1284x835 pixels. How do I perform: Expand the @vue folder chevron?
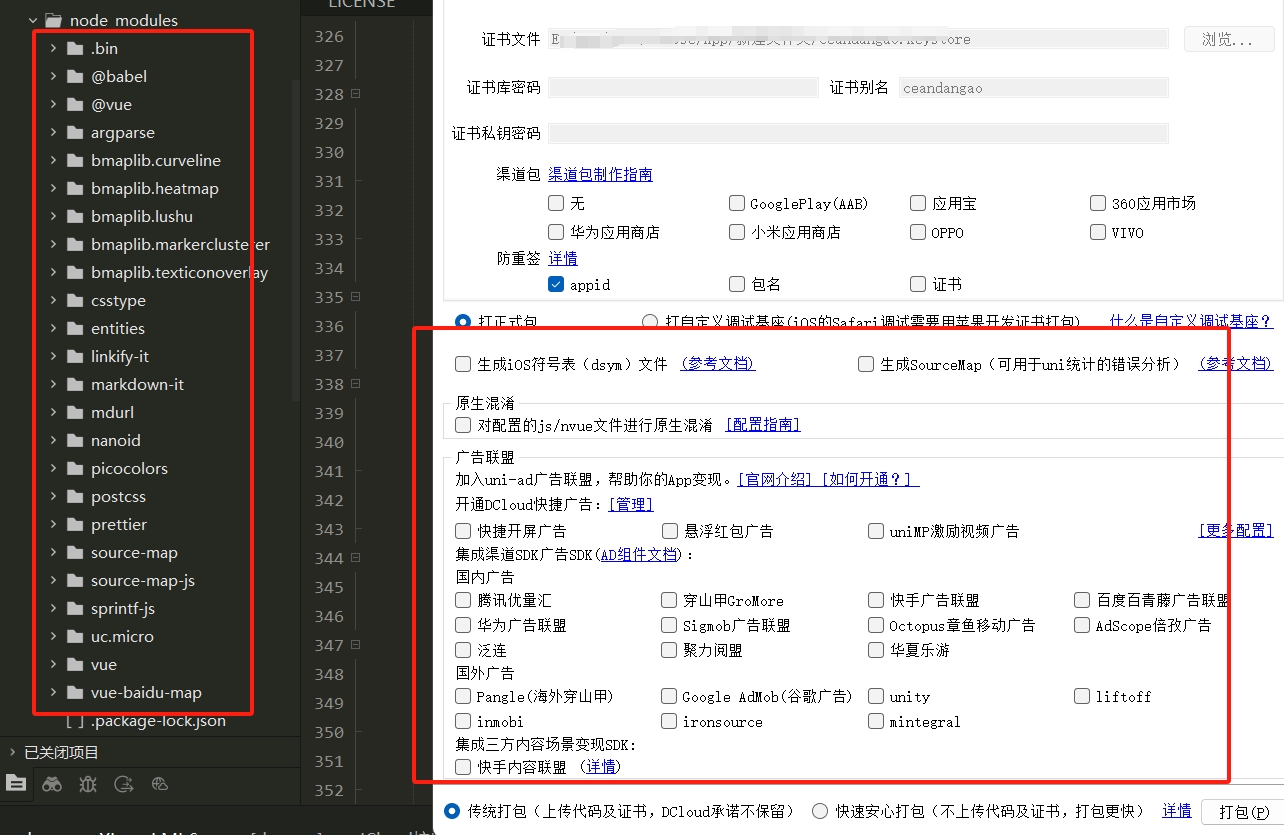click(x=53, y=104)
